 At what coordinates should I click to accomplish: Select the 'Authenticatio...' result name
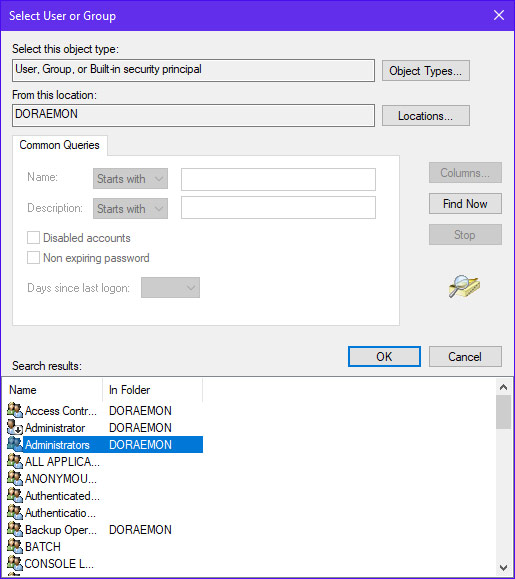point(61,513)
